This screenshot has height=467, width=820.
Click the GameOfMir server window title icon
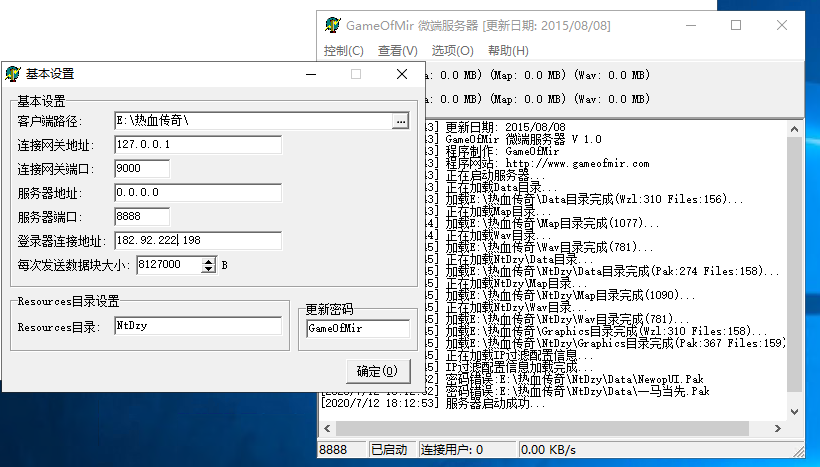click(333, 25)
